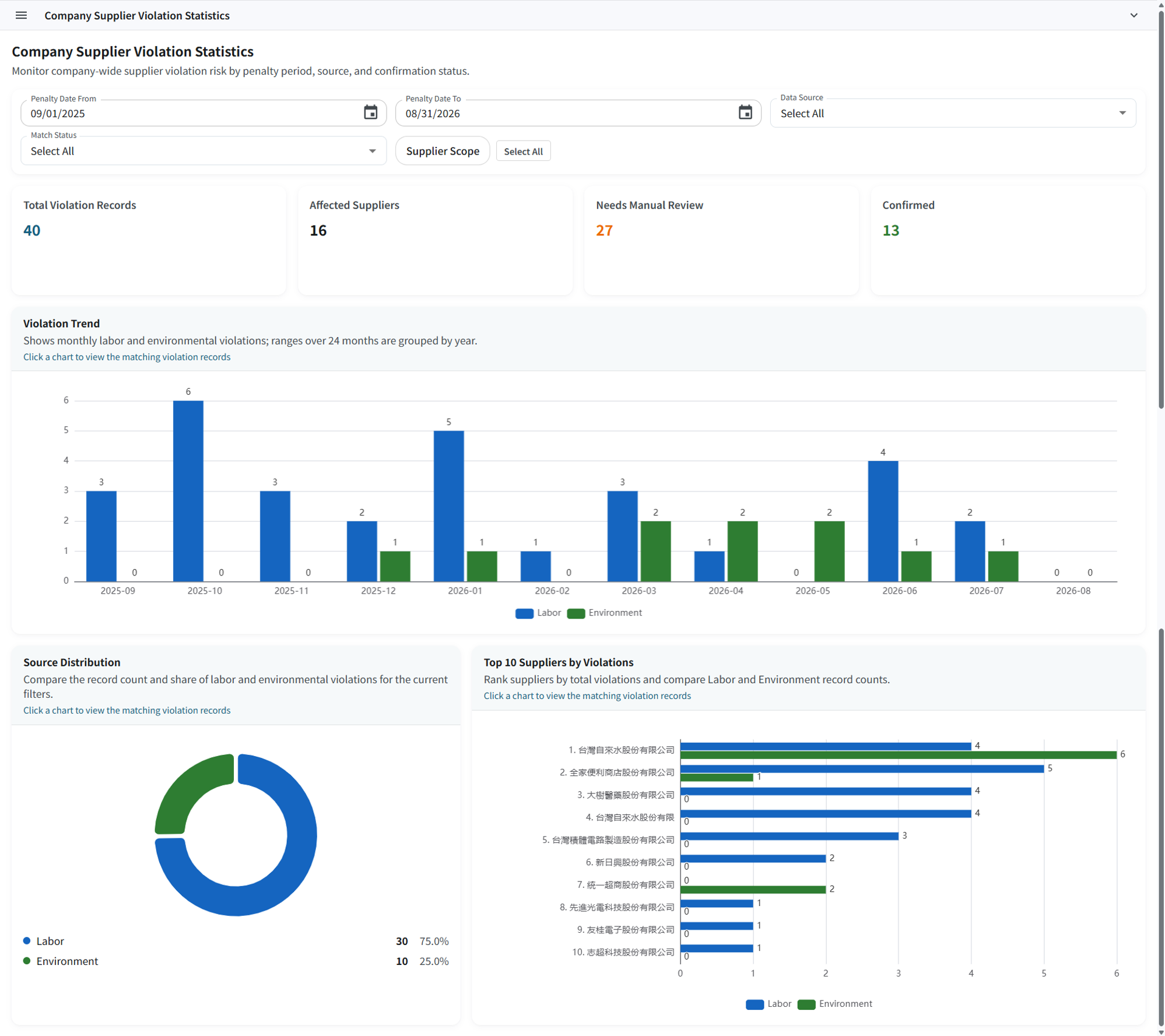Open the Data Source dropdown
Viewport: 1165px width, 1036px height.
tap(952, 113)
